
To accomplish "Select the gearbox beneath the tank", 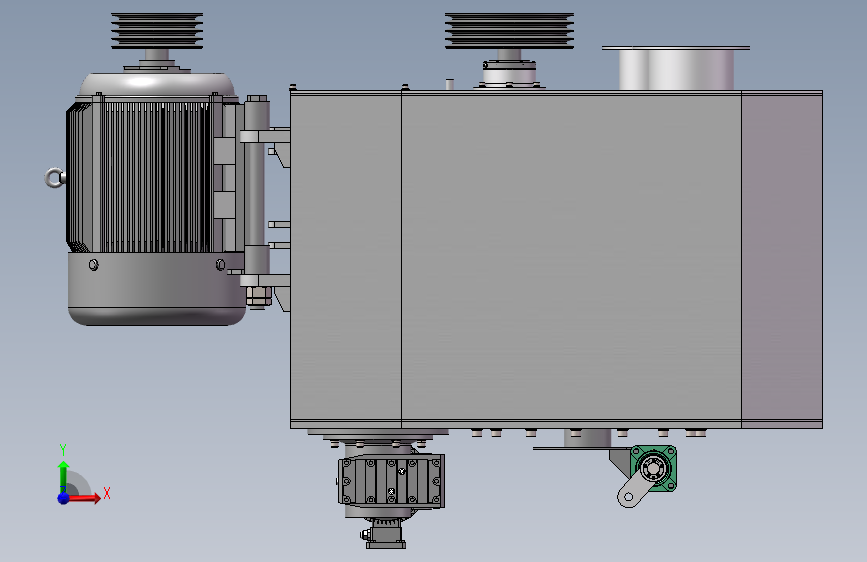I will tap(391, 481).
